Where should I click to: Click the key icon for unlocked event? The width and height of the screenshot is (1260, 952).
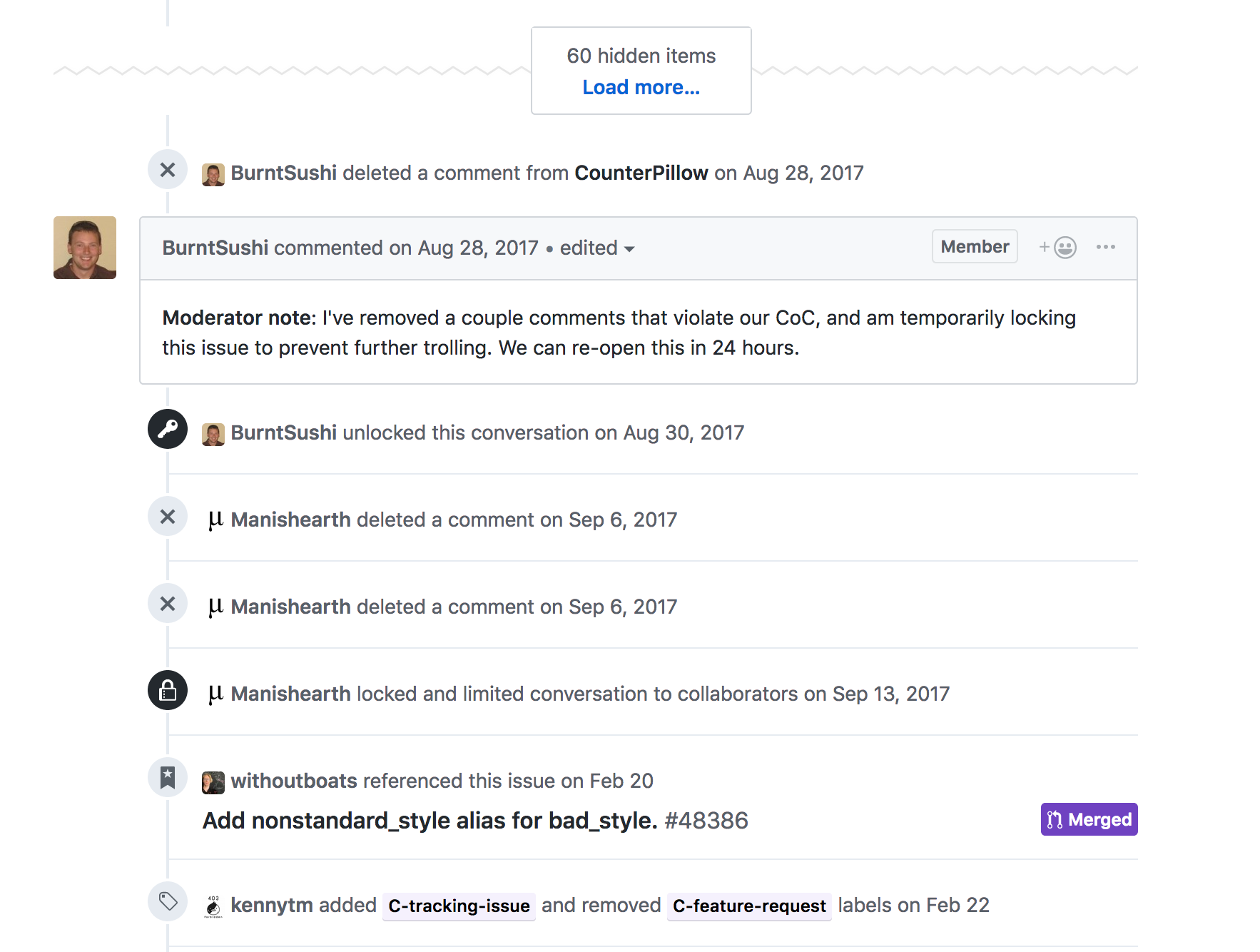(x=168, y=429)
